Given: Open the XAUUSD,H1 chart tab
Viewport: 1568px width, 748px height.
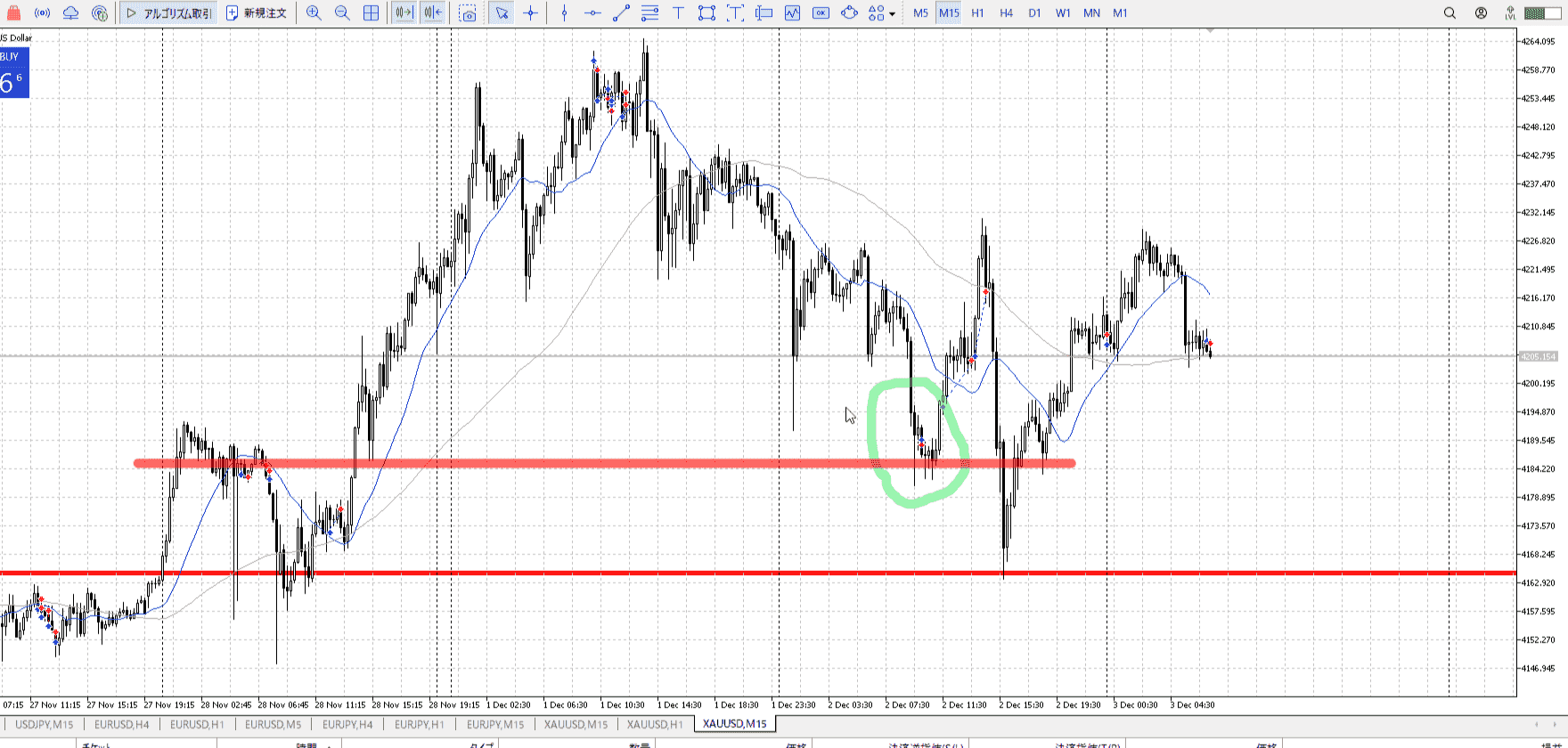Looking at the screenshot, I should (655, 724).
